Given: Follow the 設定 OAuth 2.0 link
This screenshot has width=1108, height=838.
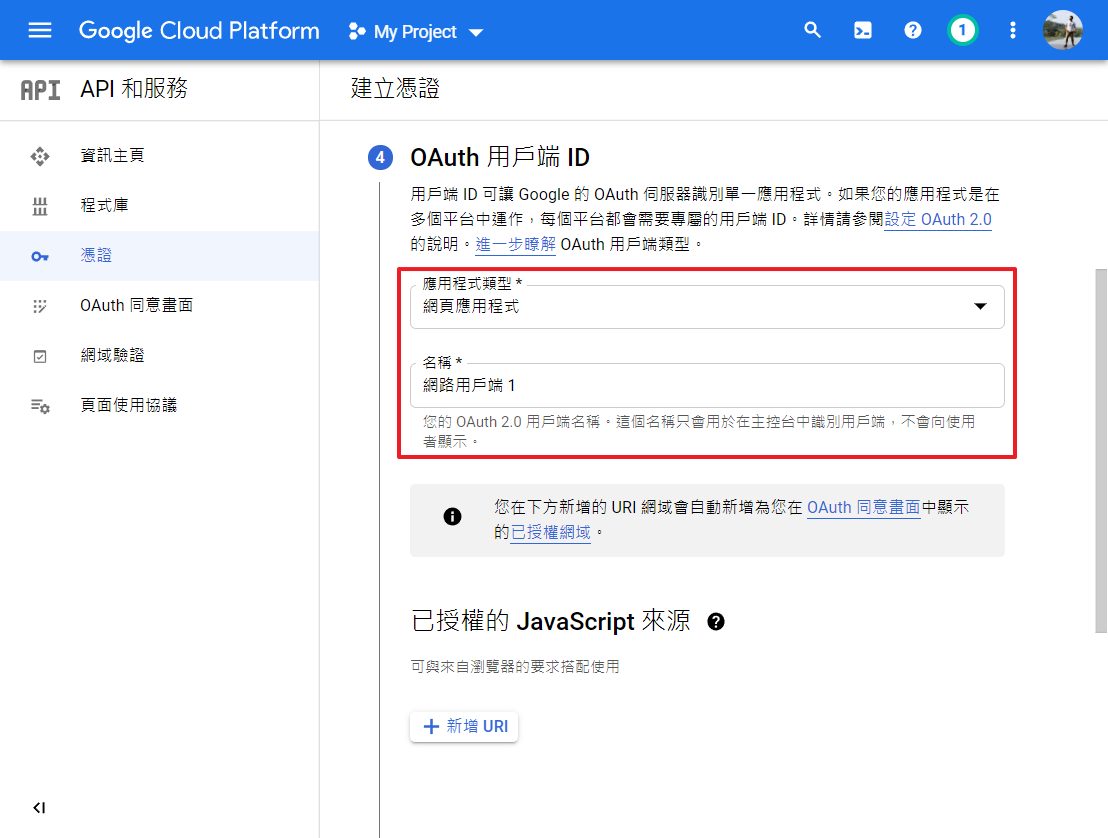Looking at the screenshot, I should (x=938, y=220).
